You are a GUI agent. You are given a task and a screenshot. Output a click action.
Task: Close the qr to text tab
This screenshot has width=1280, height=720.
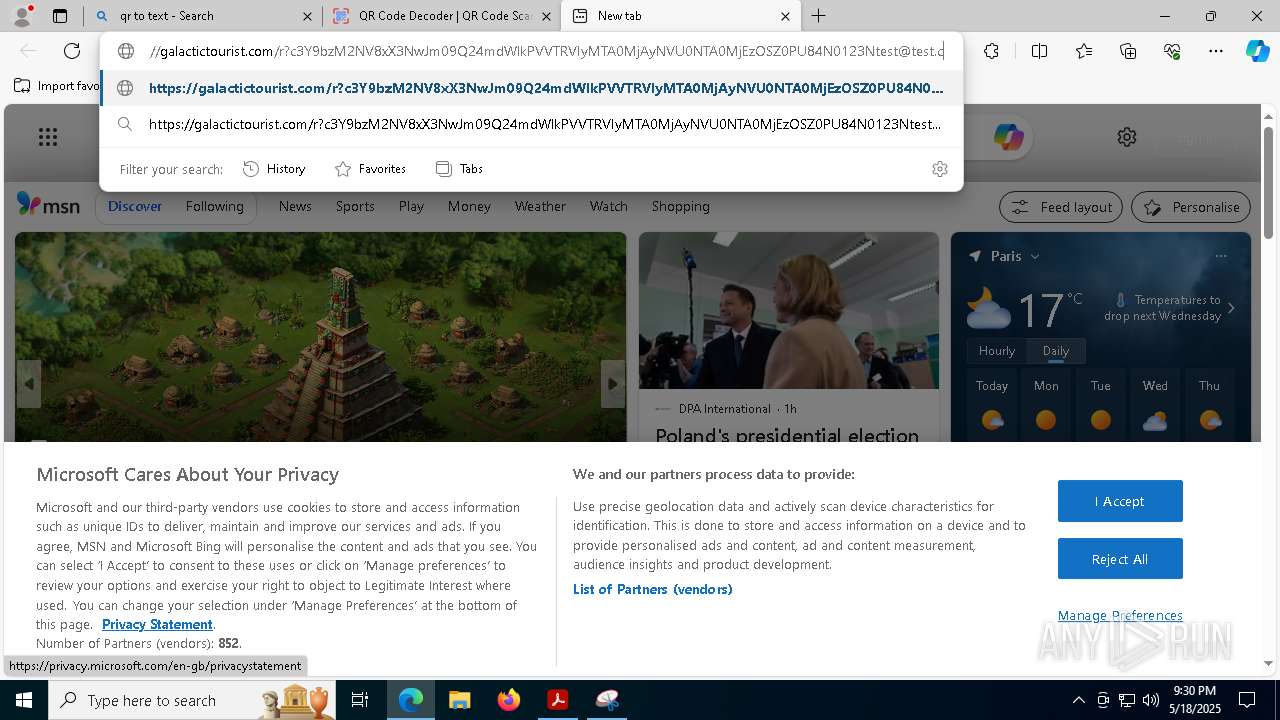[x=307, y=16]
